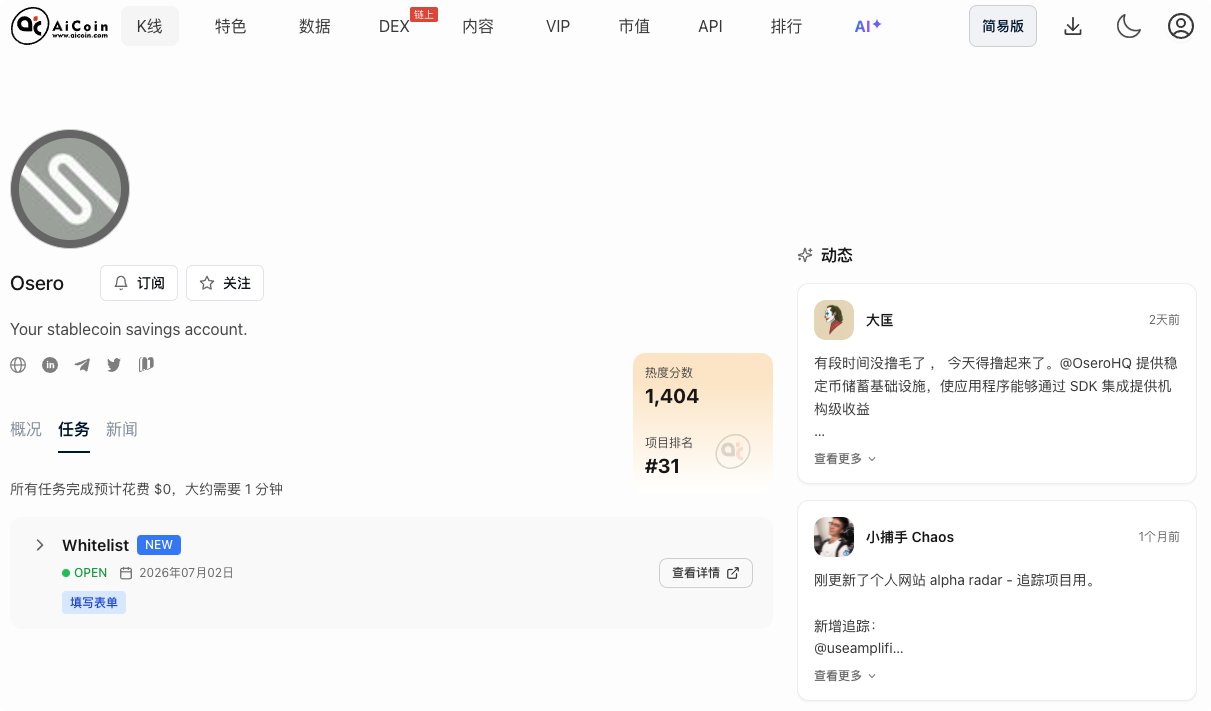The height and width of the screenshot is (711, 1211).
Task: Click the Osero project logo avatar
Action: 70,189
